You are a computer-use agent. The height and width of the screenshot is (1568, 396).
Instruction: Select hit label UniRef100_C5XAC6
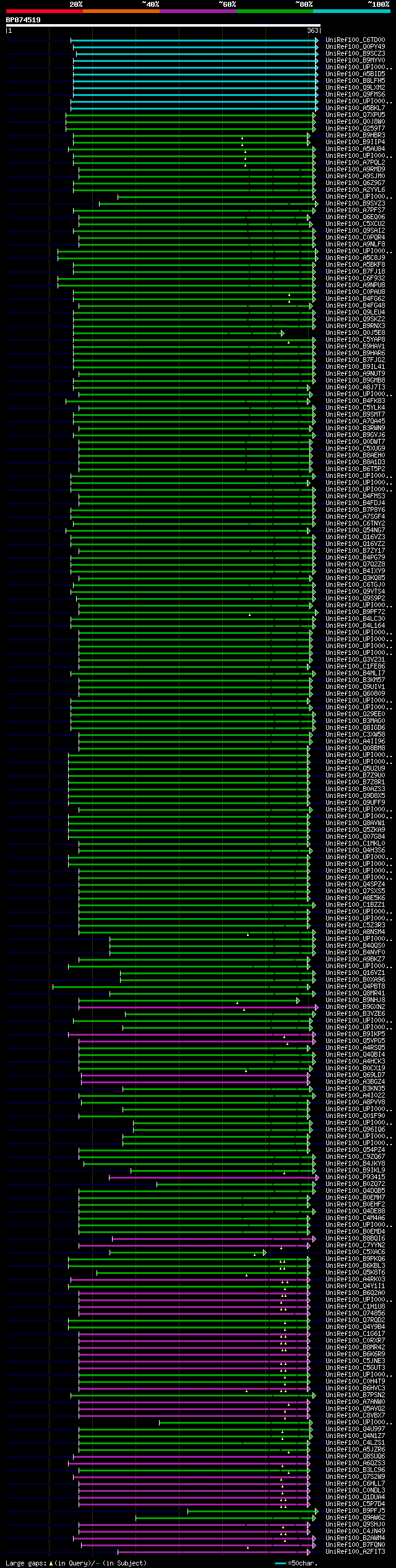355,1252
